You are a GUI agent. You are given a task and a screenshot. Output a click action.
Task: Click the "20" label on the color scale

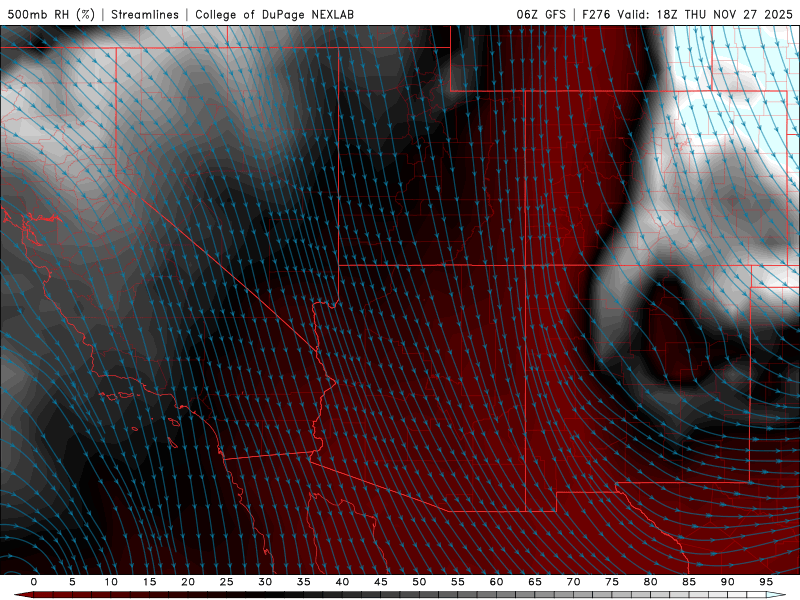[x=188, y=582]
